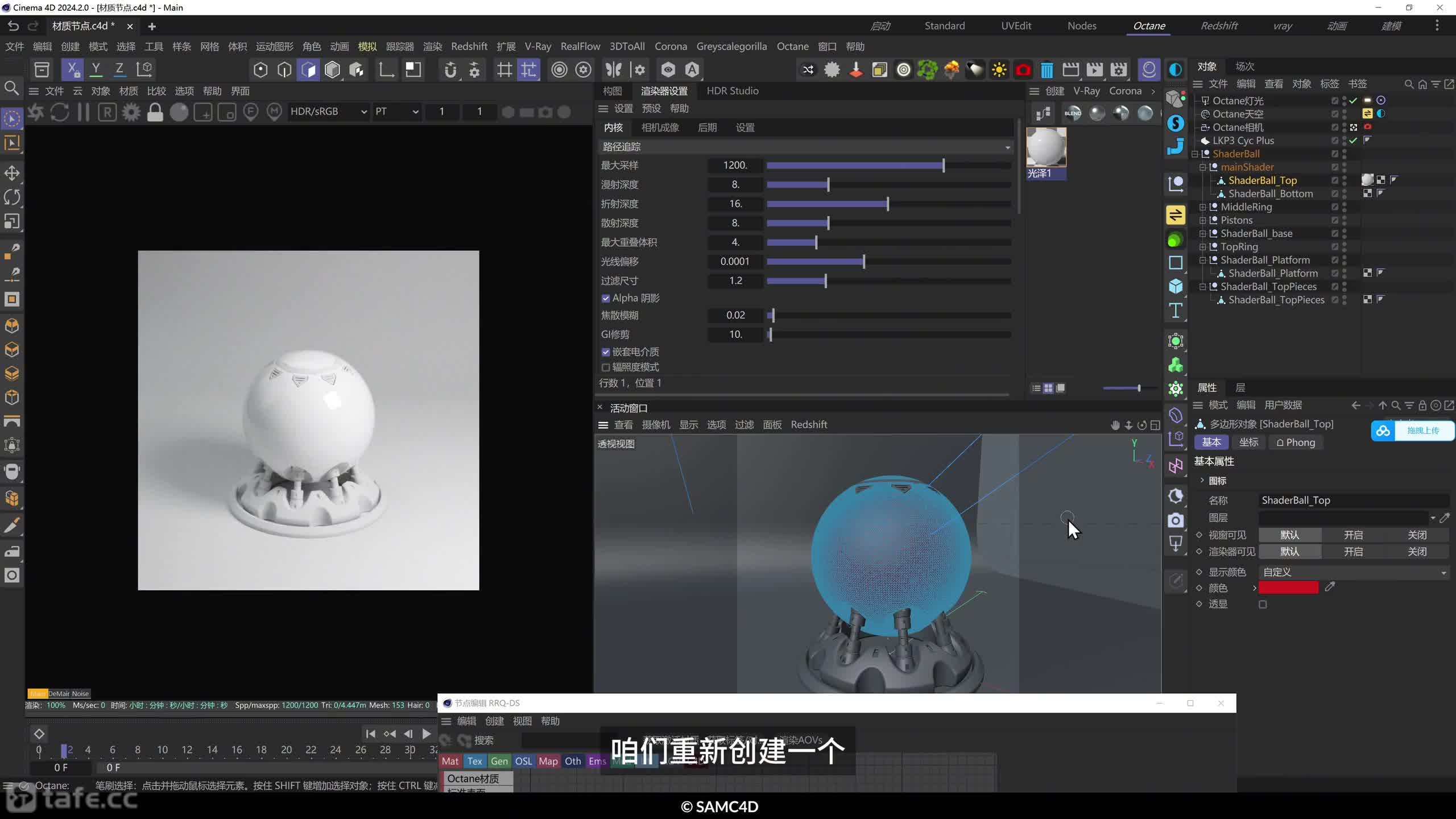Click the 拖拽上传 upload button
Viewport: 1456px width, 819px height.
click(x=1413, y=431)
